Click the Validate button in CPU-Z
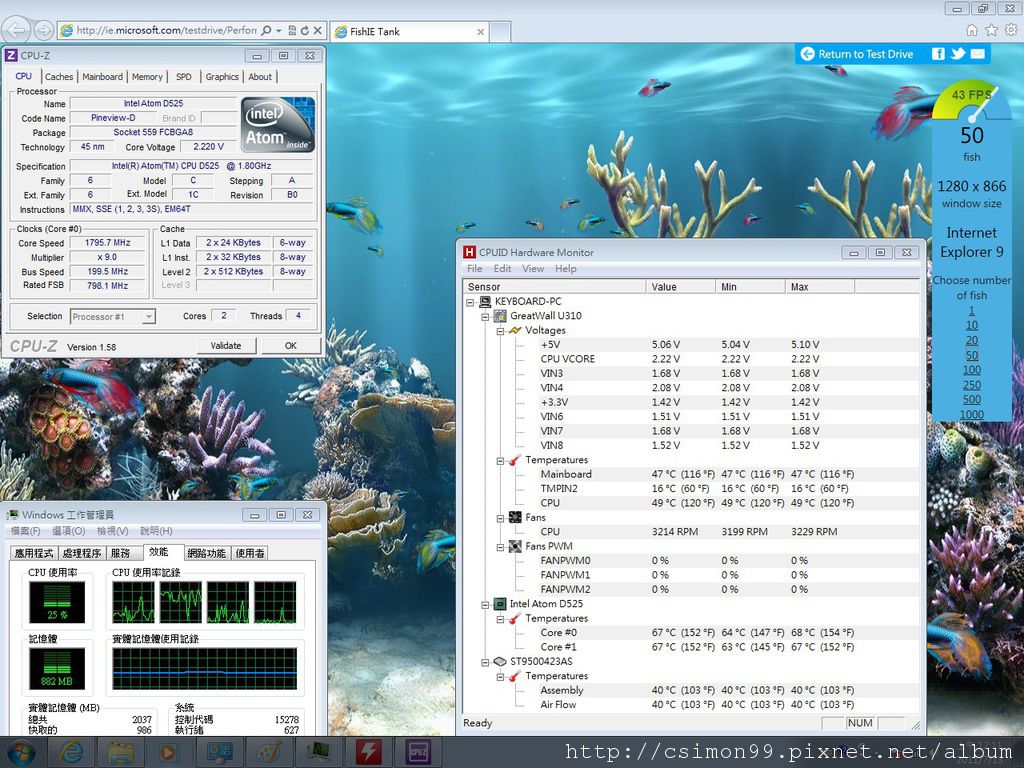Image resolution: width=1024 pixels, height=768 pixels. pyautogui.click(x=226, y=345)
